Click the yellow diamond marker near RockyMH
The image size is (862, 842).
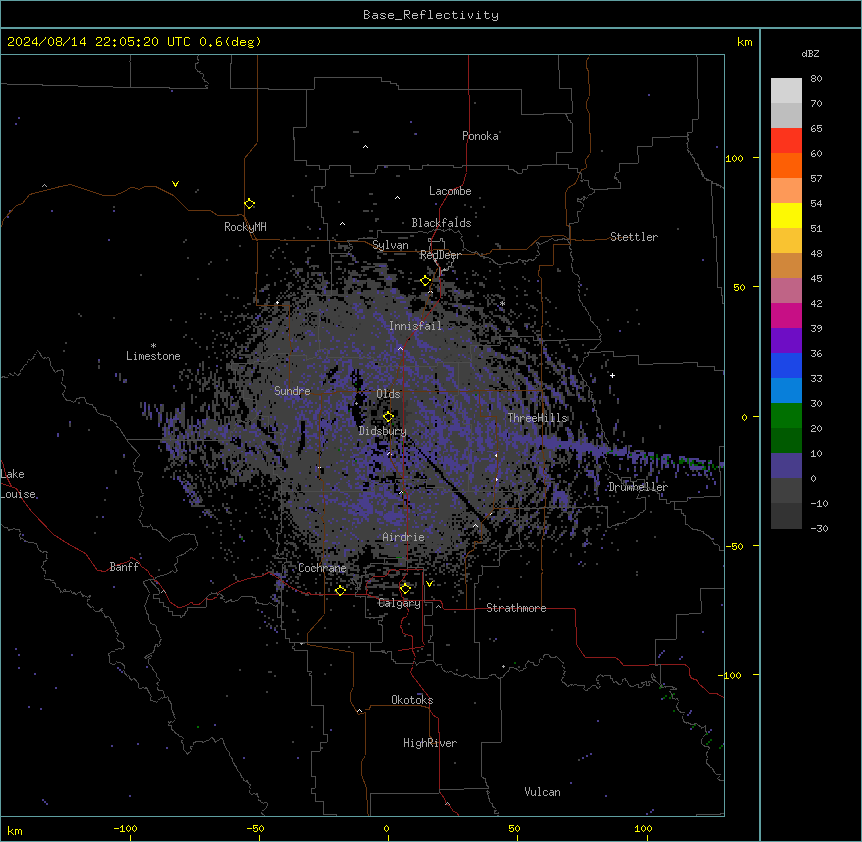point(250,204)
